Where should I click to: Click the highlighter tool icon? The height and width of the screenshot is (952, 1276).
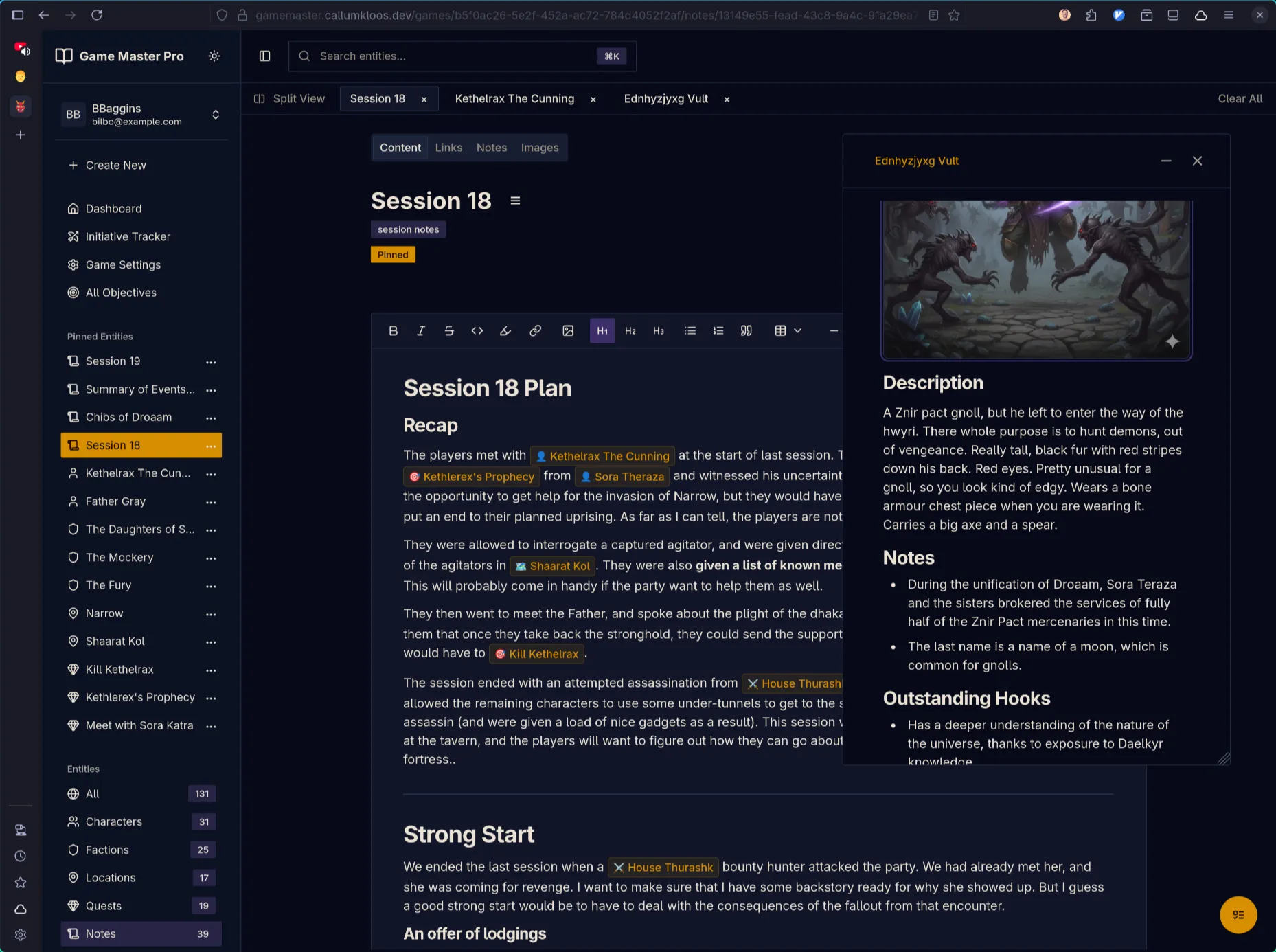[505, 331]
